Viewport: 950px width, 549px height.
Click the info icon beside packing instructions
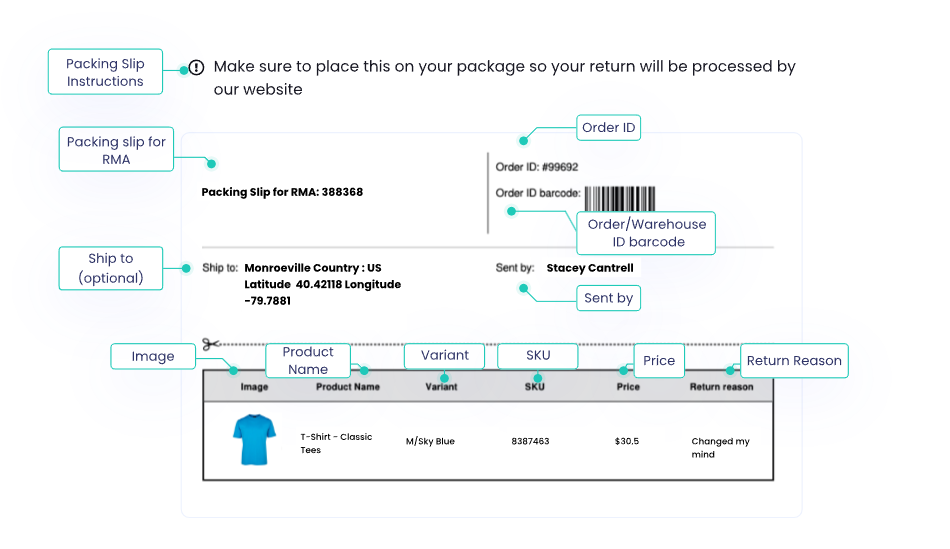(196, 68)
